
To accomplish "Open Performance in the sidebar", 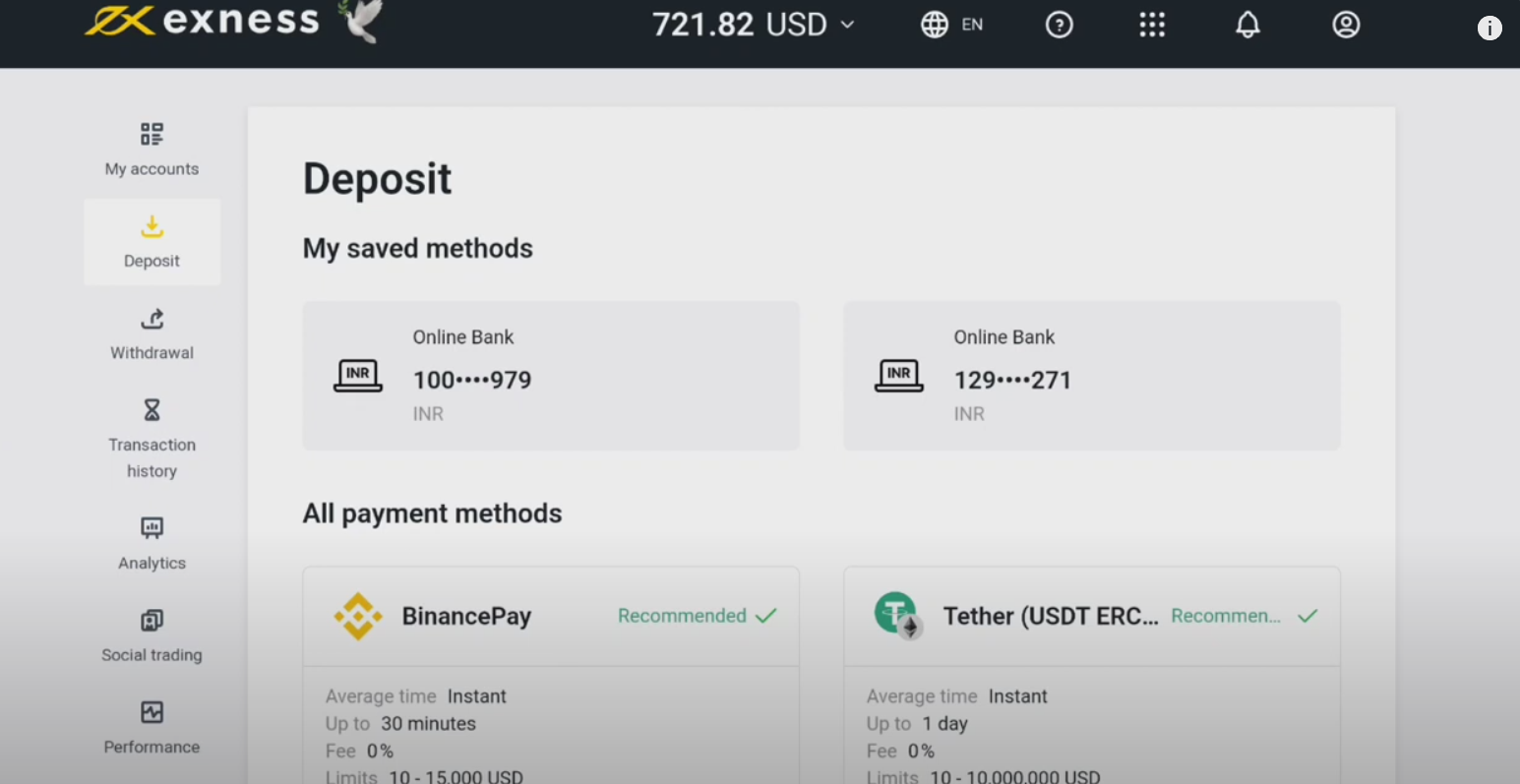I will pos(152,727).
